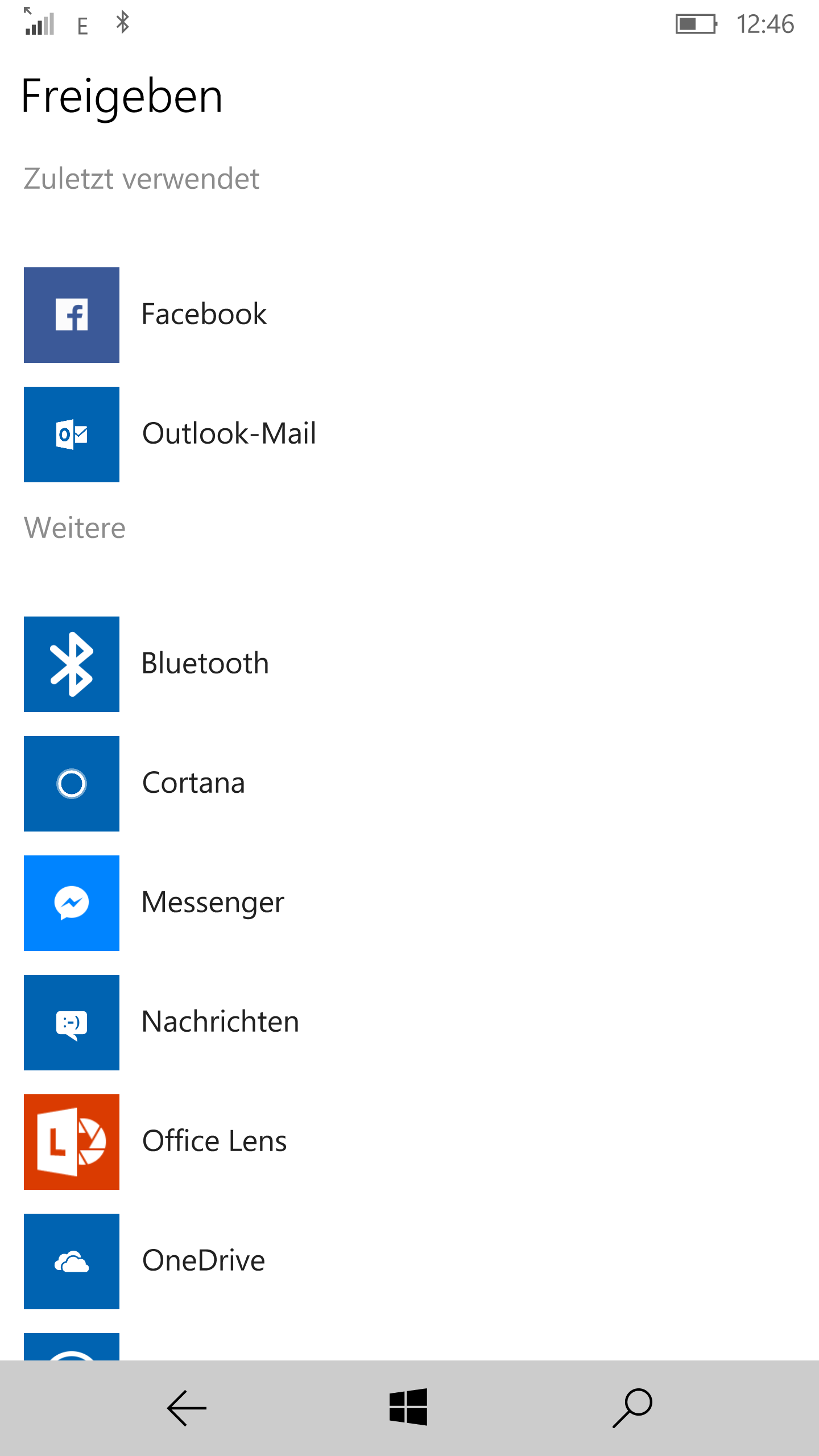Share via the Outlook-Mail label

pyautogui.click(x=229, y=433)
